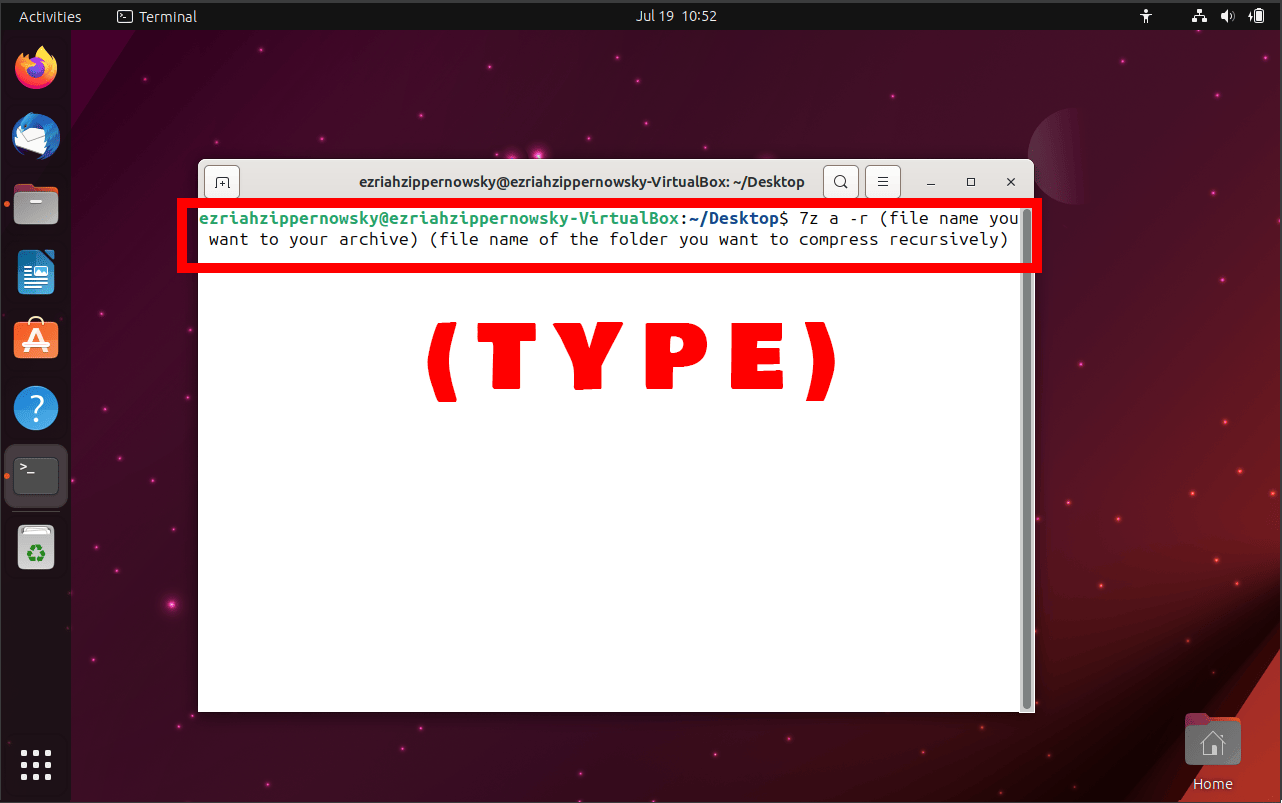1282x803 pixels.
Task: Launch Firefox from the dock
Action: (36, 68)
